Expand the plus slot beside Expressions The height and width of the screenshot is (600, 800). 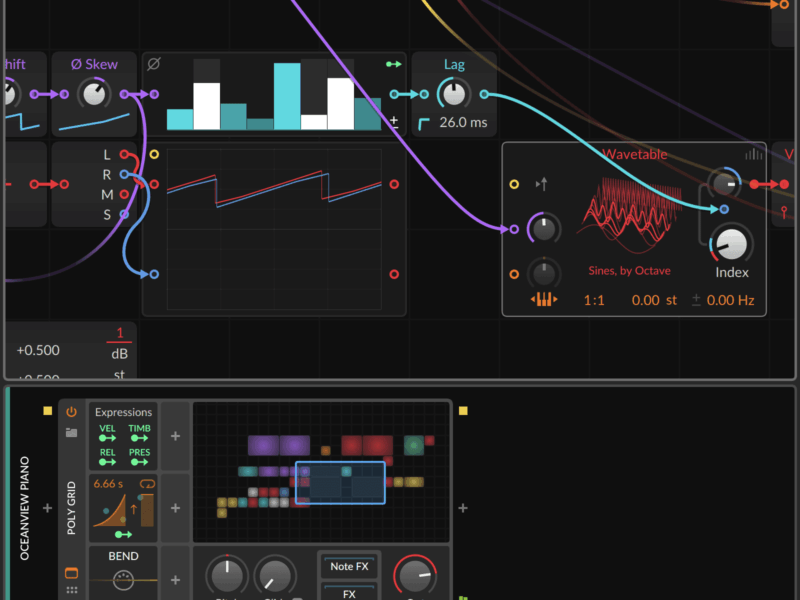pyautogui.click(x=175, y=436)
